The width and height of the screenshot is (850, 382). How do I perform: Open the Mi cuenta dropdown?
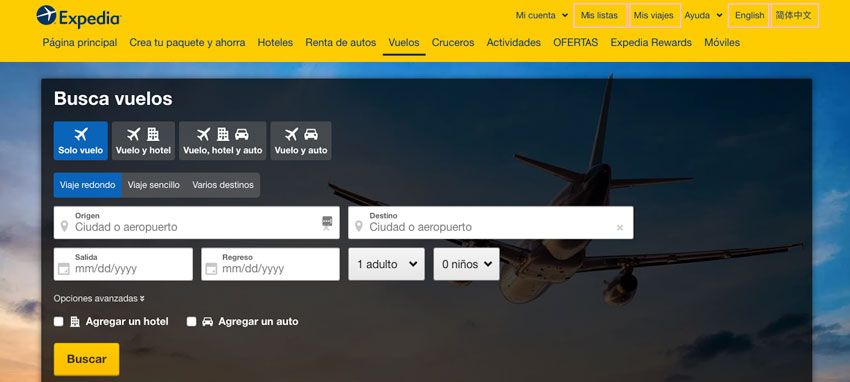tap(542, 16)
